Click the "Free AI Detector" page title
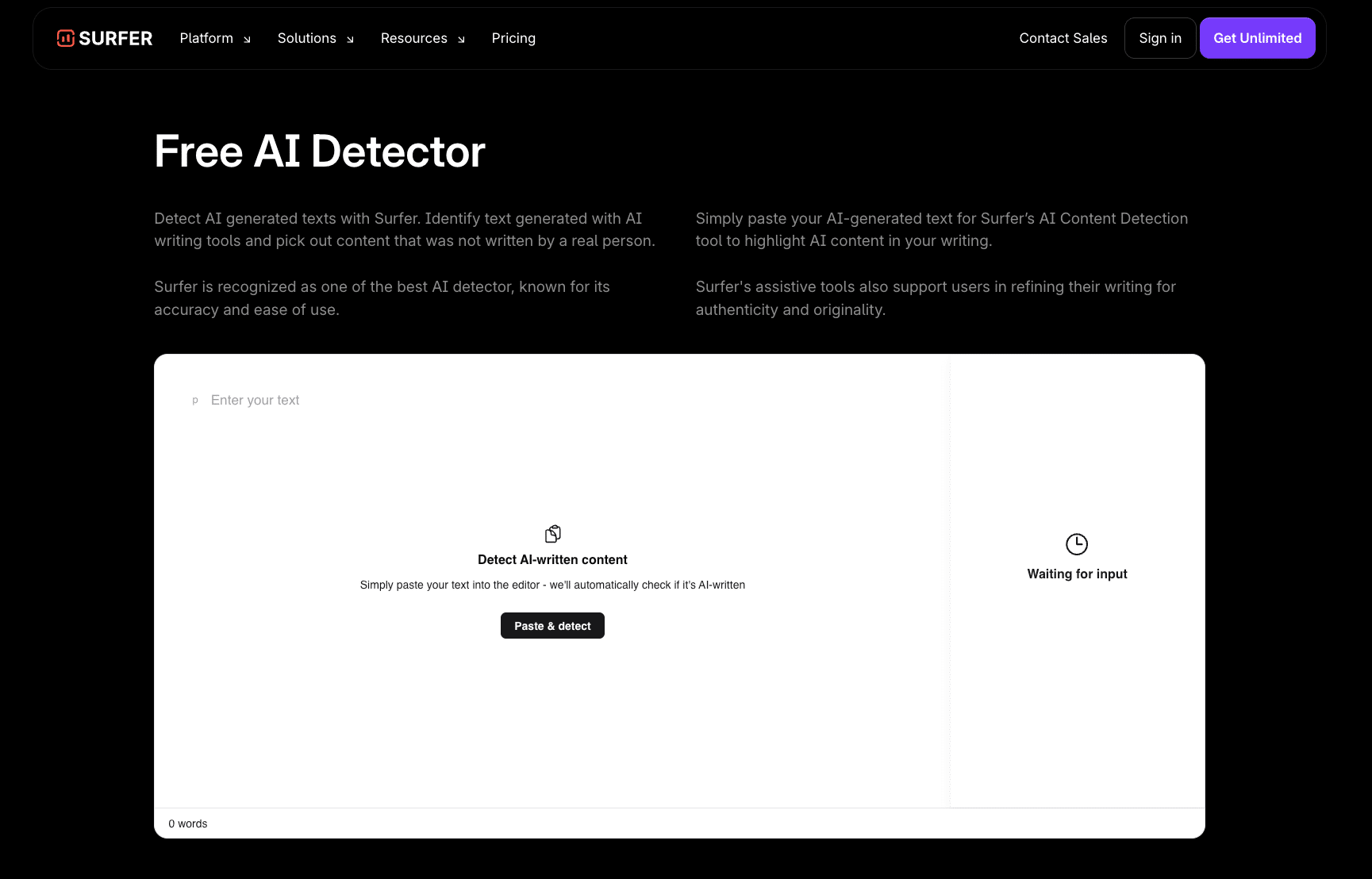 click(320, 151)
